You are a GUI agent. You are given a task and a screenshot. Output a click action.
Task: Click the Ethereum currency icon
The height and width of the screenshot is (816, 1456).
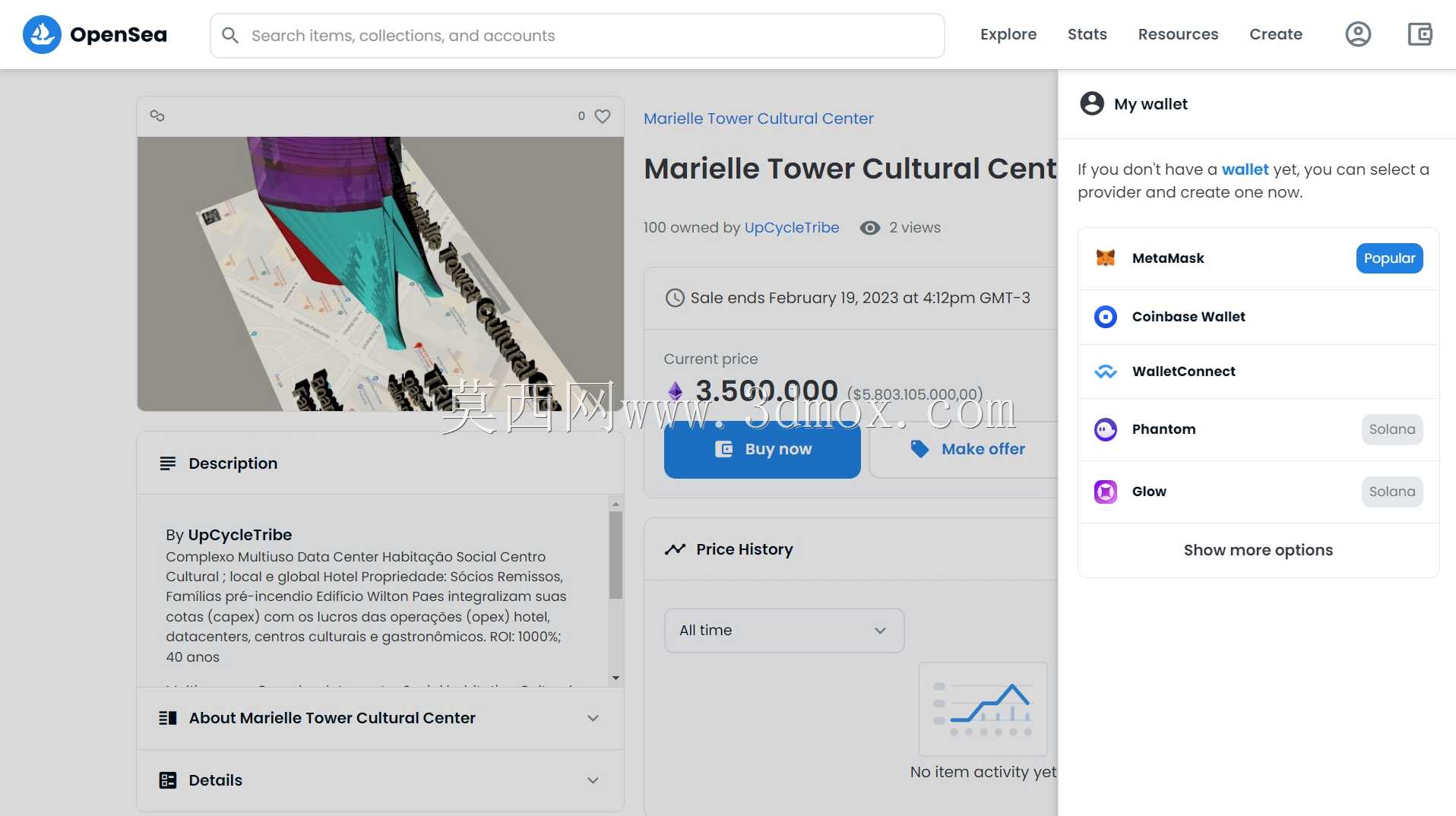[x=675, y=391]
